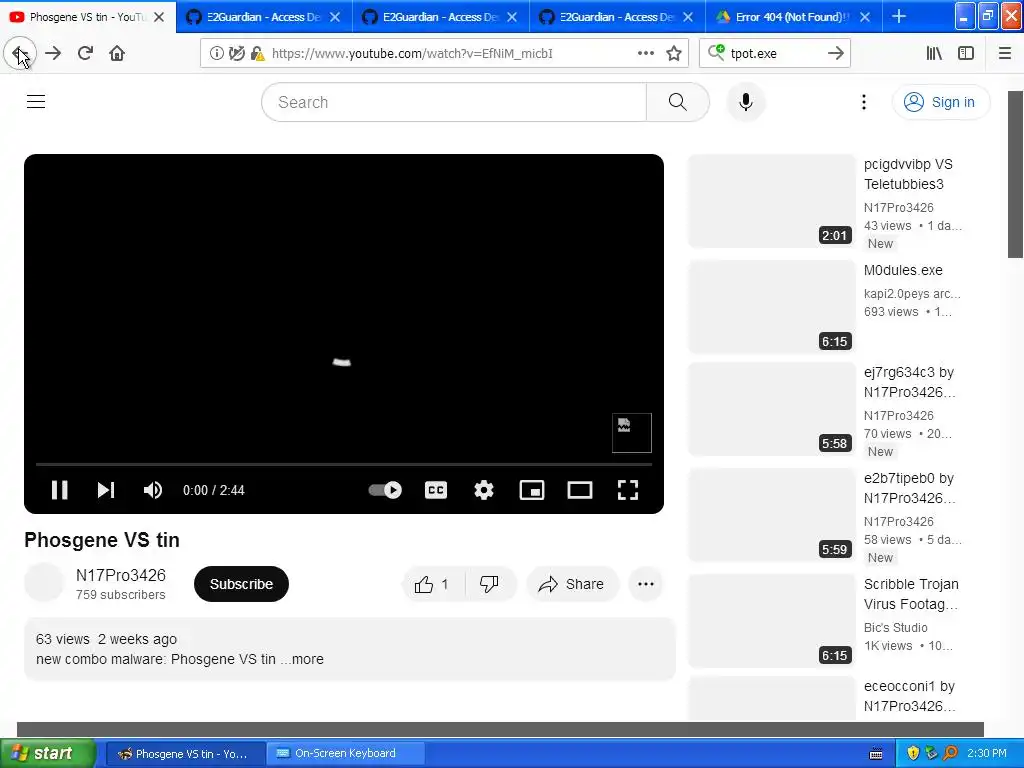Focus the YouTube Search field

coord(454,102)
